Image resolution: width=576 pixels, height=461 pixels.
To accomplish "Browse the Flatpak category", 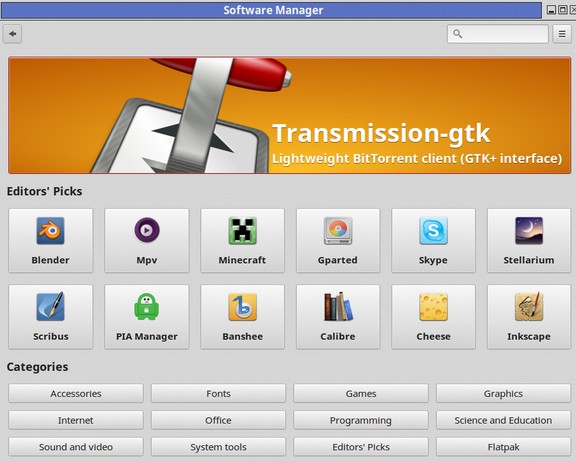I will click(x=503, y=447).
